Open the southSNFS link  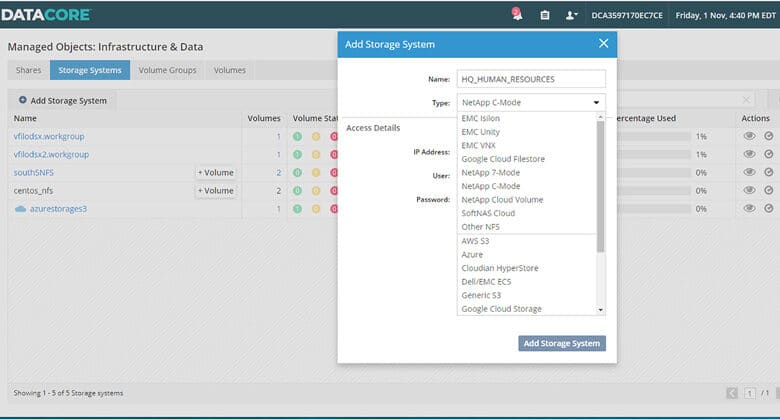tap(34, 173)
